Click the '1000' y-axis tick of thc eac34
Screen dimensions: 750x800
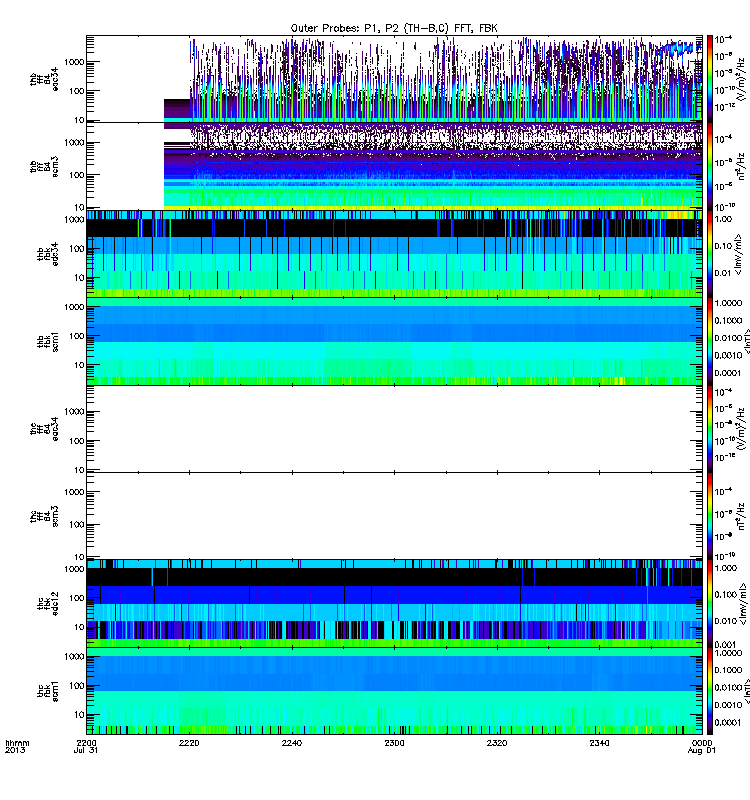(x=74, y=412)
